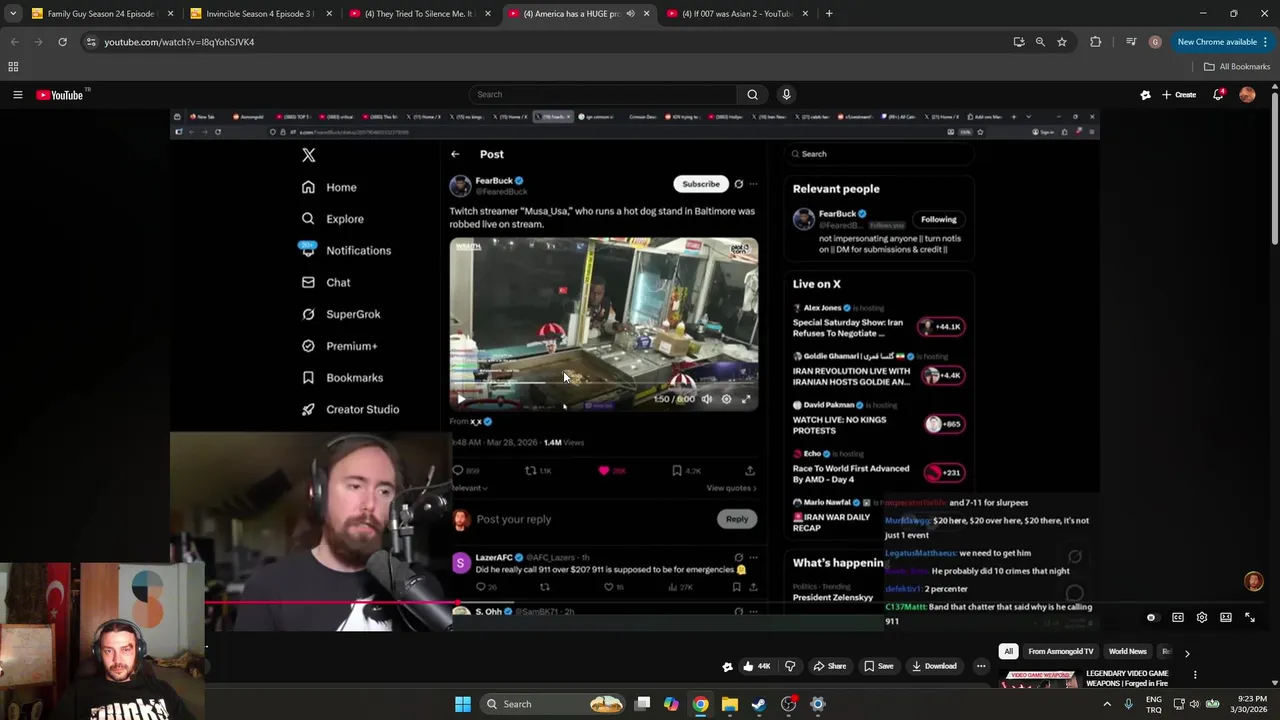Open Copilot from the taskbar
This screenshot has width=1280, height=720.
(671, 704)
